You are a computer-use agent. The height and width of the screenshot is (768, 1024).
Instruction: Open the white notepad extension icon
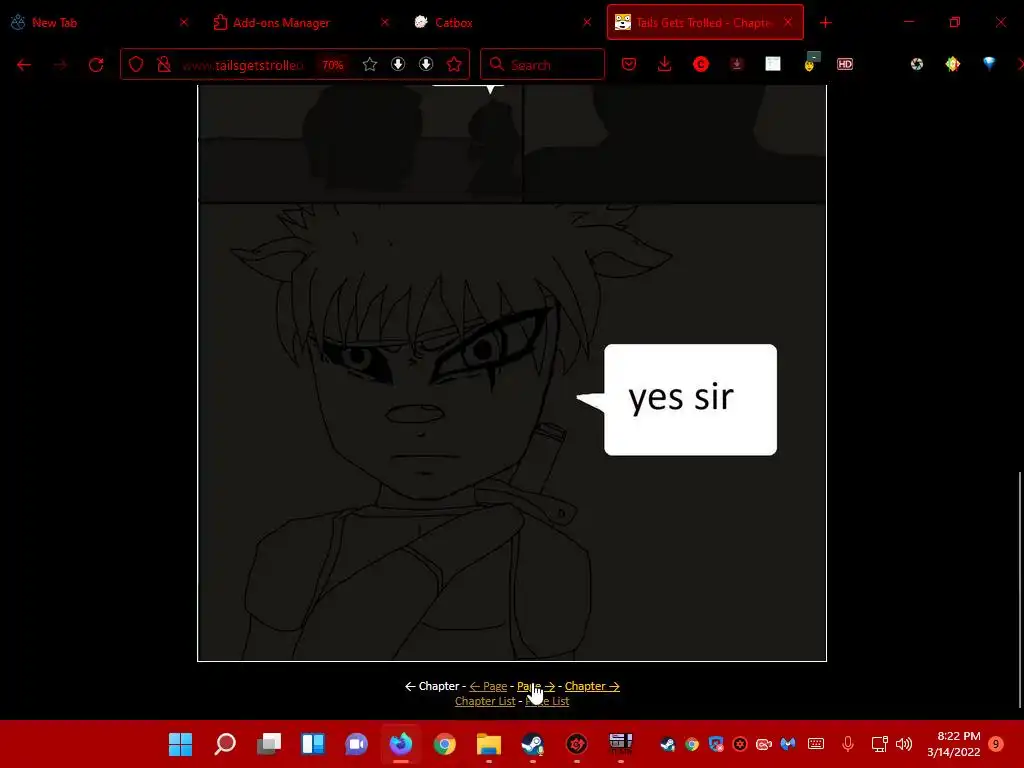[773, 64]
